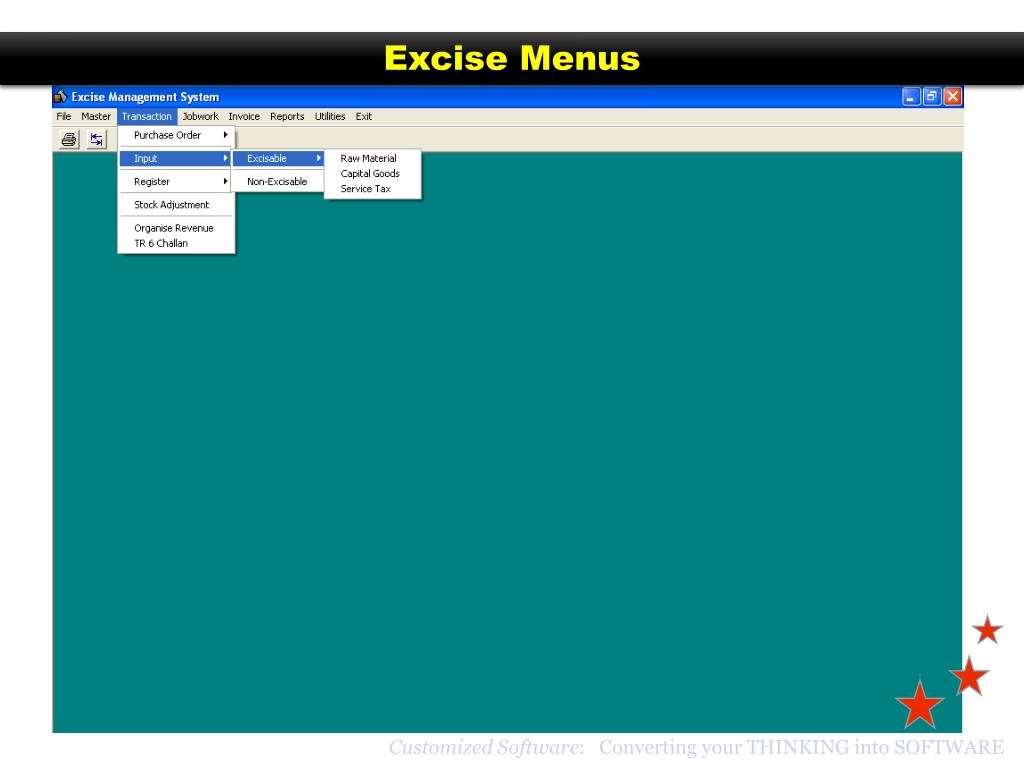Minimize the Excise Management System window
The width and height of the screenshot is (1024, 768).
911,97
